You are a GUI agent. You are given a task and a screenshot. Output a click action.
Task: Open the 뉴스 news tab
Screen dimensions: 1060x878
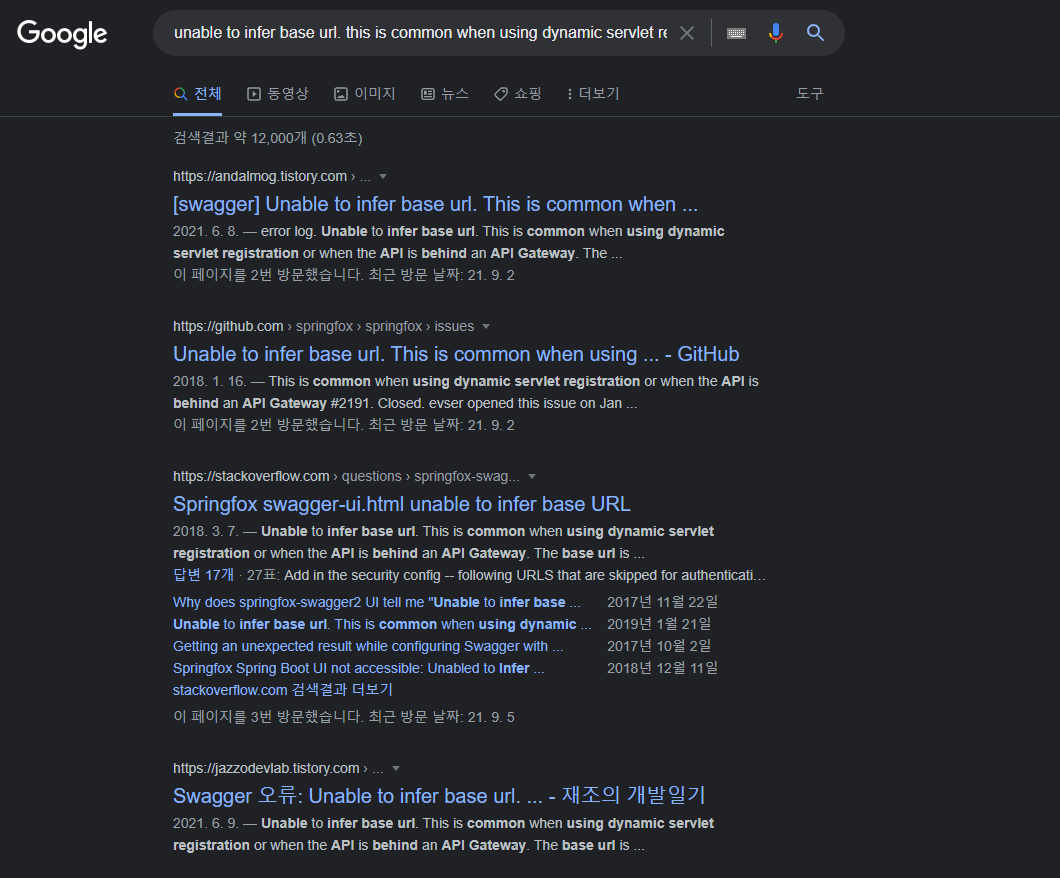click(x=445, y=93)
